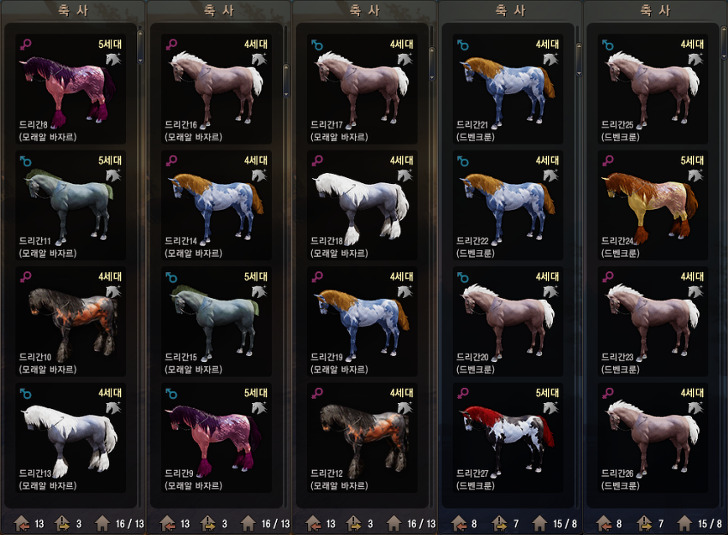Click the 축사 title above 드리간17
728x535 pixels.
point(364,10)
